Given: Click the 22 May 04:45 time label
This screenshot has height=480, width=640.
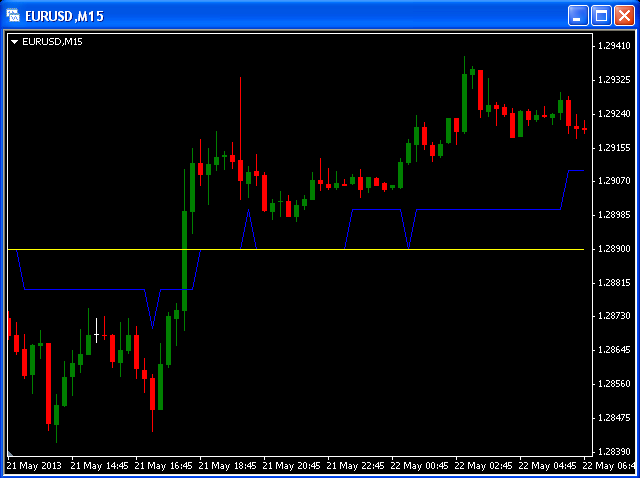Looking at the screenshot, I should pos(548,466).
